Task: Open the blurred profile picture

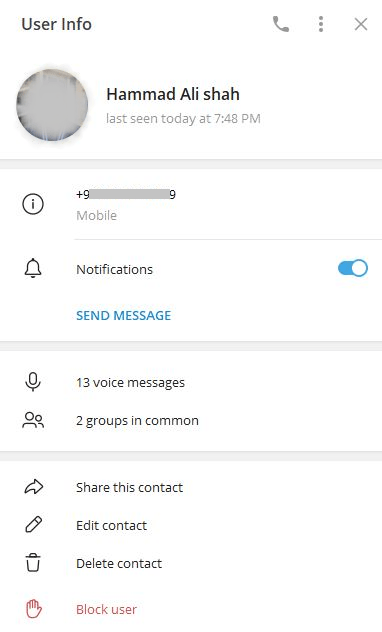Action: (52, 105)
